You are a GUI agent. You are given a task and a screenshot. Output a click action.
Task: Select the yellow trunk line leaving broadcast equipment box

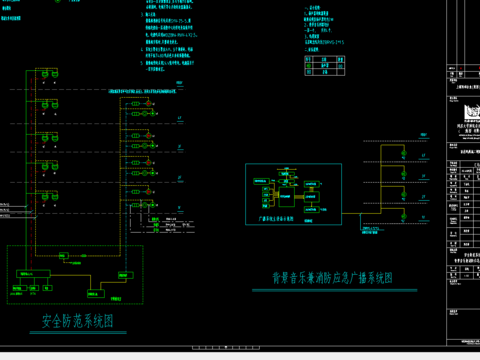click(x=361, y=213)
